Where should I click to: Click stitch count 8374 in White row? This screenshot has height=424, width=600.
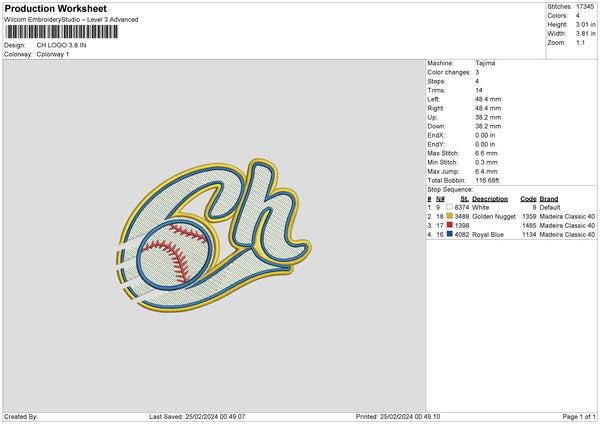[462, 207]
